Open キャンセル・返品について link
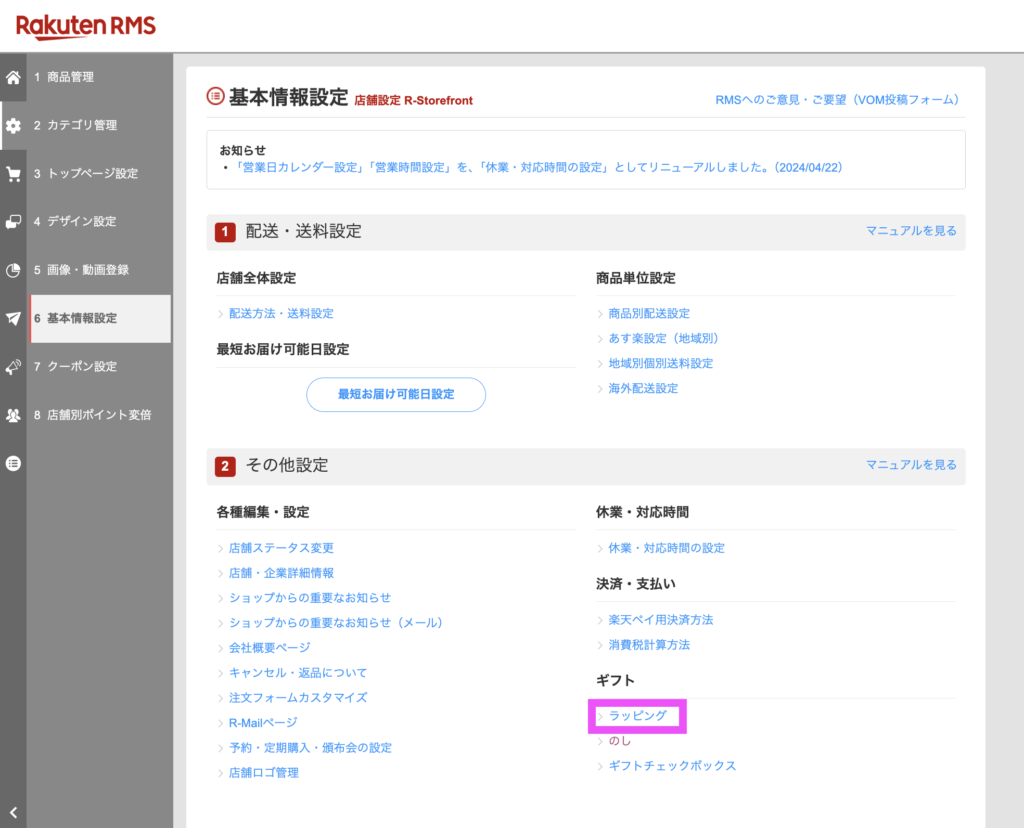This screenshot has width=1024, height=828. click(x=298, y=673)
